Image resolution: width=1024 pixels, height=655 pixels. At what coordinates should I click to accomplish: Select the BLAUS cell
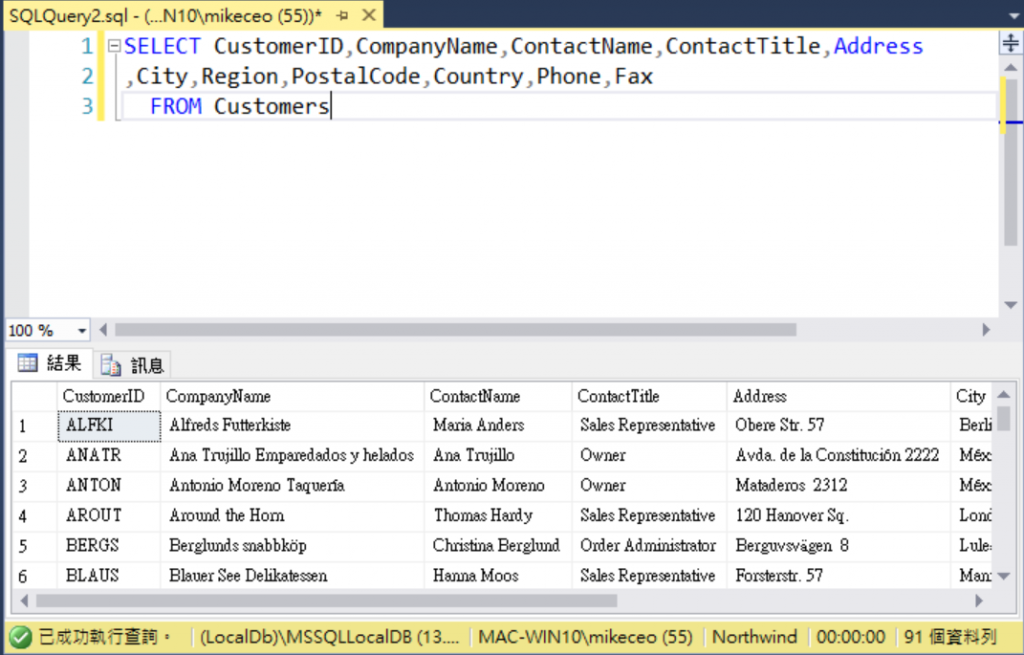[x=109, y=576]
